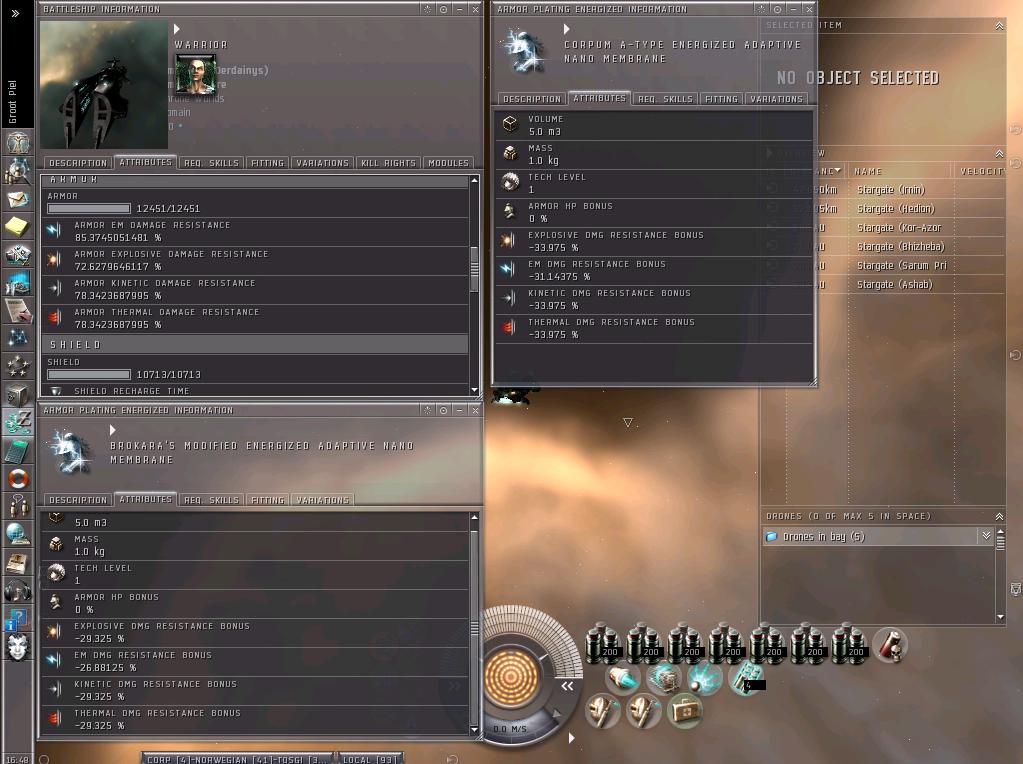This screenshot has height=764, width=1023.
Task: Activate the afterburner cone module
Action: click(624, 677)
